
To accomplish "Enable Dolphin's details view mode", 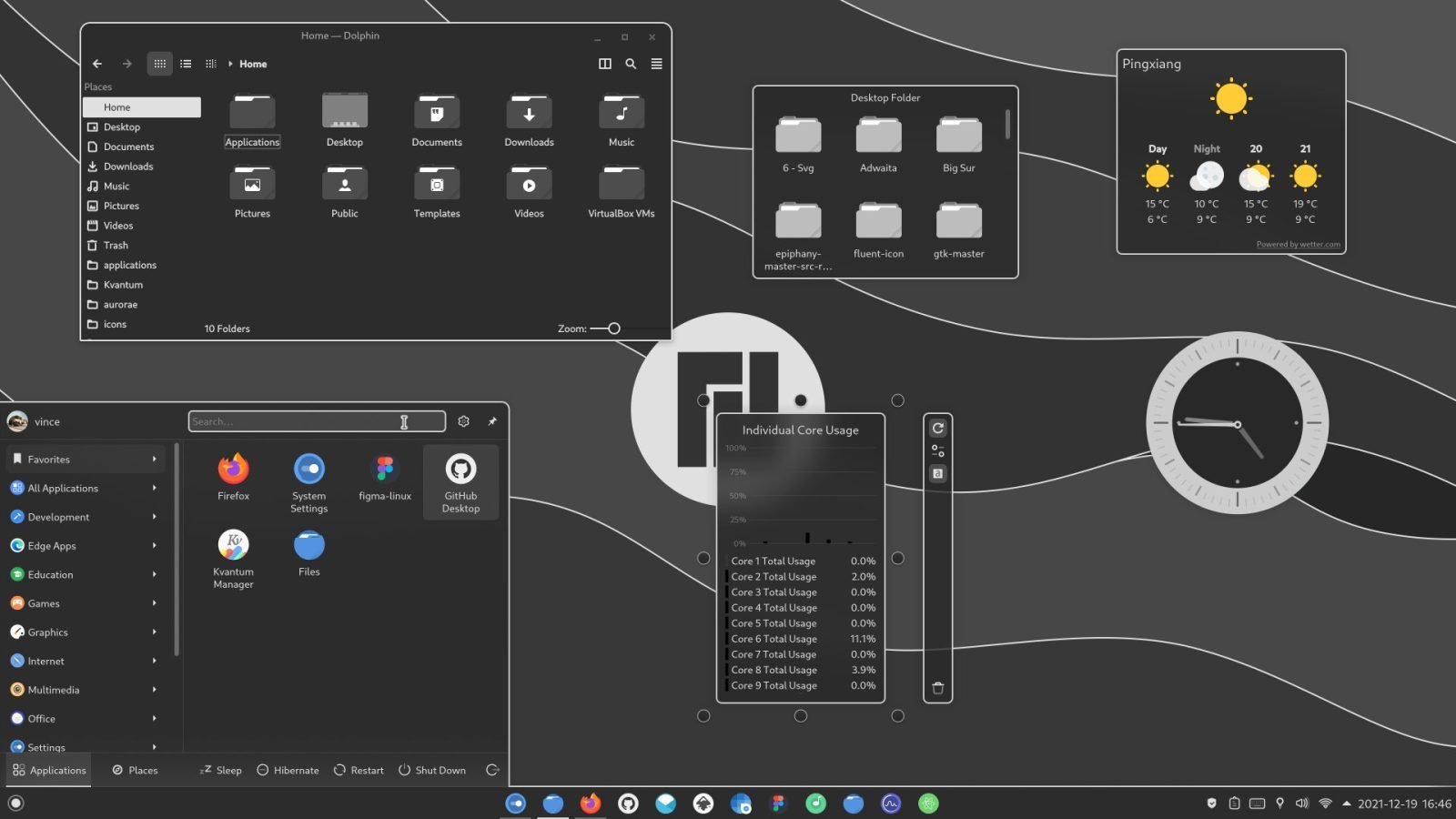I will 210,64.
